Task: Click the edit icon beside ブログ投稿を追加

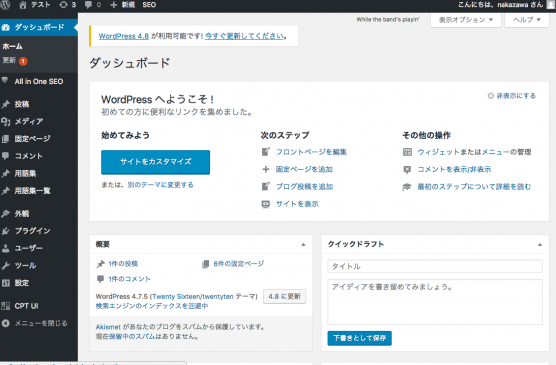Action: (x=266, y=187)
